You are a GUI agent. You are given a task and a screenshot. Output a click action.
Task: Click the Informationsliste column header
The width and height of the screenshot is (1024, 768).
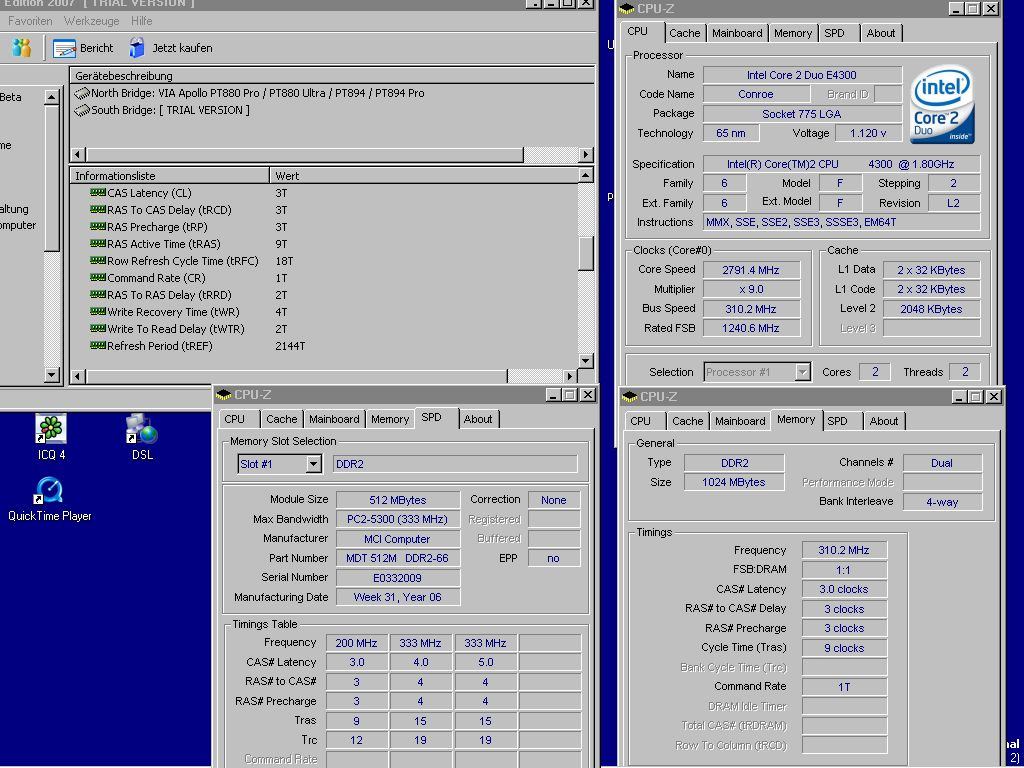click(x=170, y=176)
